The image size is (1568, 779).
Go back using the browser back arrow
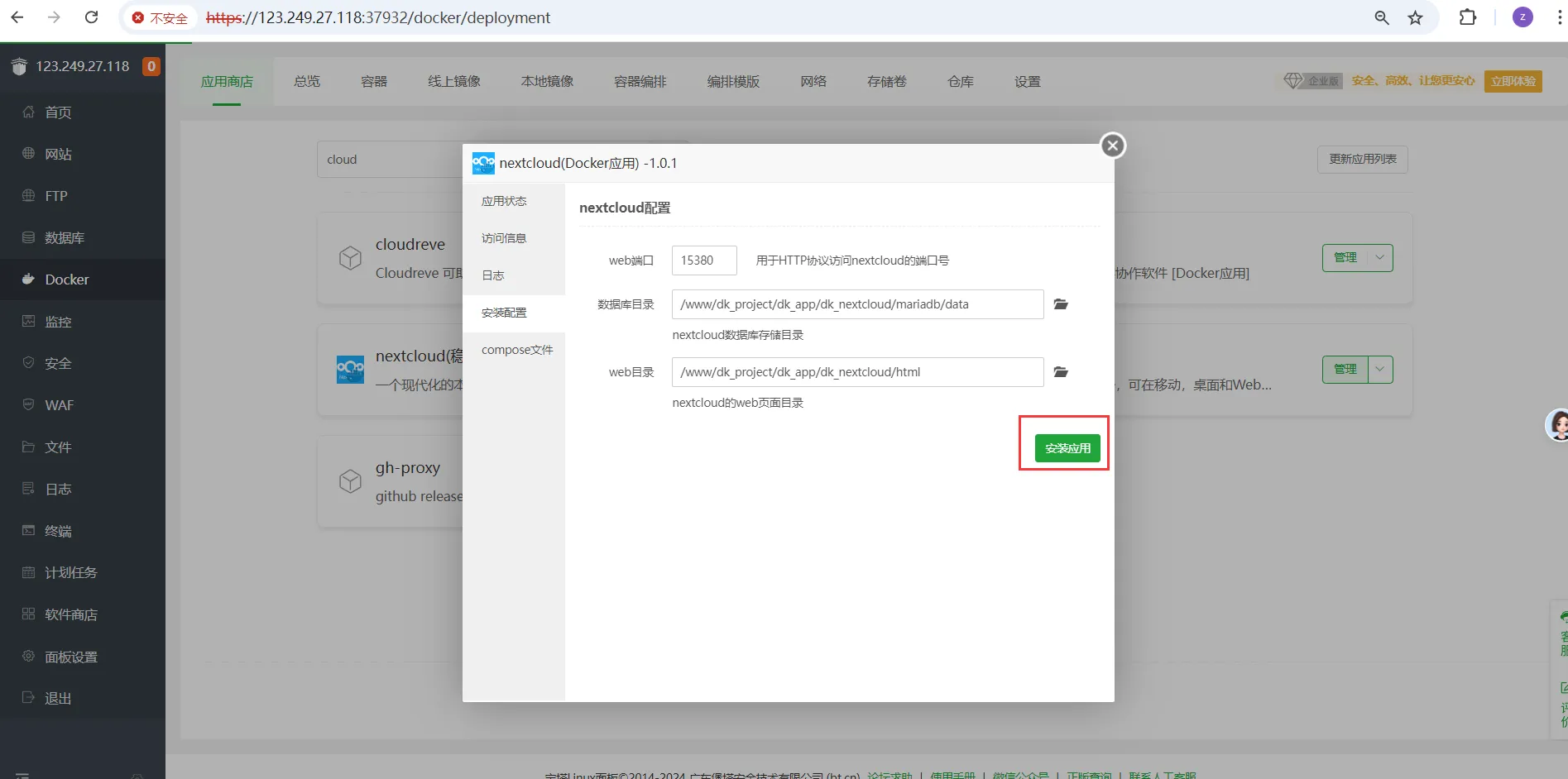point(17,17)
